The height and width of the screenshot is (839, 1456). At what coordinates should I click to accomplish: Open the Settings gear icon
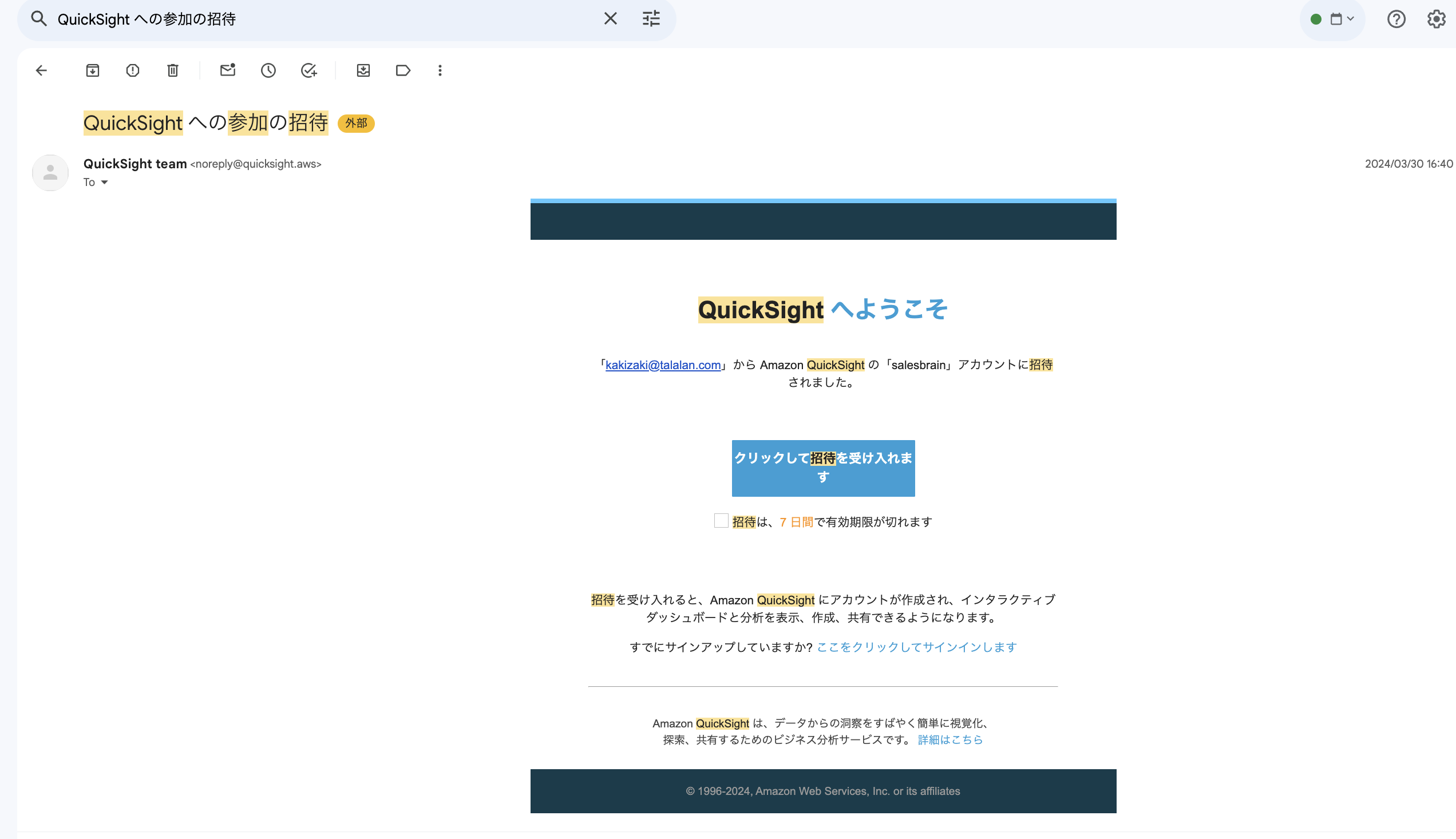1436,19
